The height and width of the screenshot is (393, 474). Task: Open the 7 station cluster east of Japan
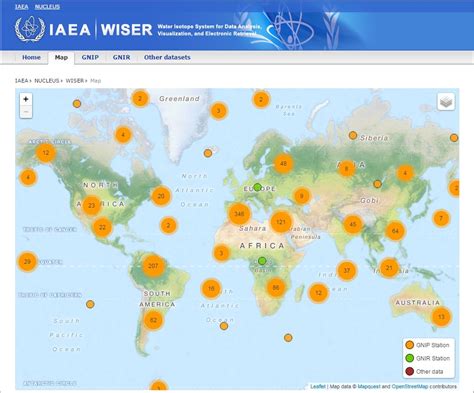click(x=441, y=219)
